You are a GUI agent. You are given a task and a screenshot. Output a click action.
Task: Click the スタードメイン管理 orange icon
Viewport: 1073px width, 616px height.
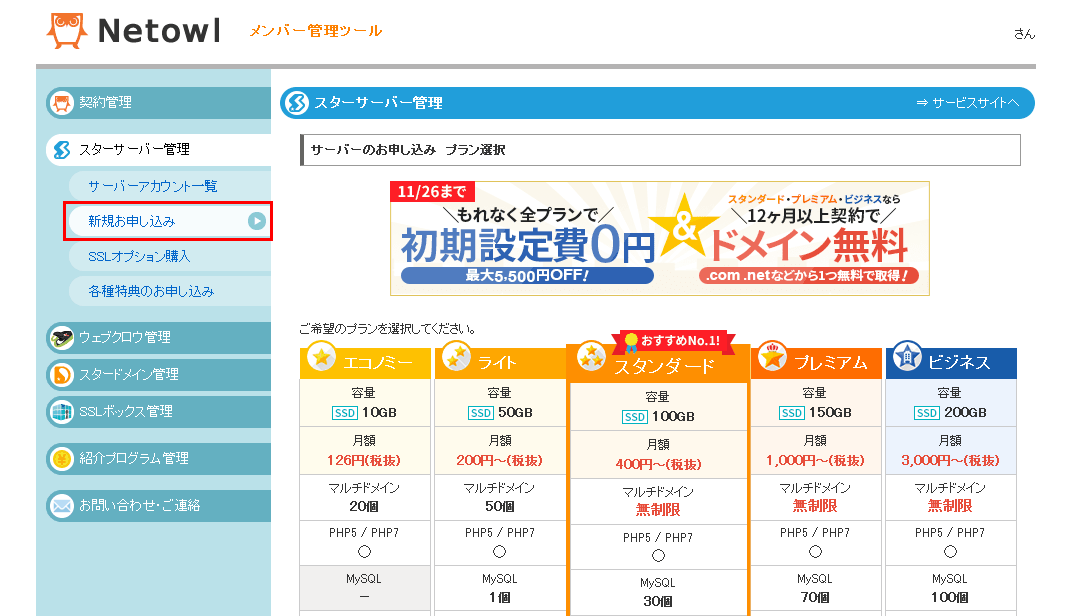[62, 375]
